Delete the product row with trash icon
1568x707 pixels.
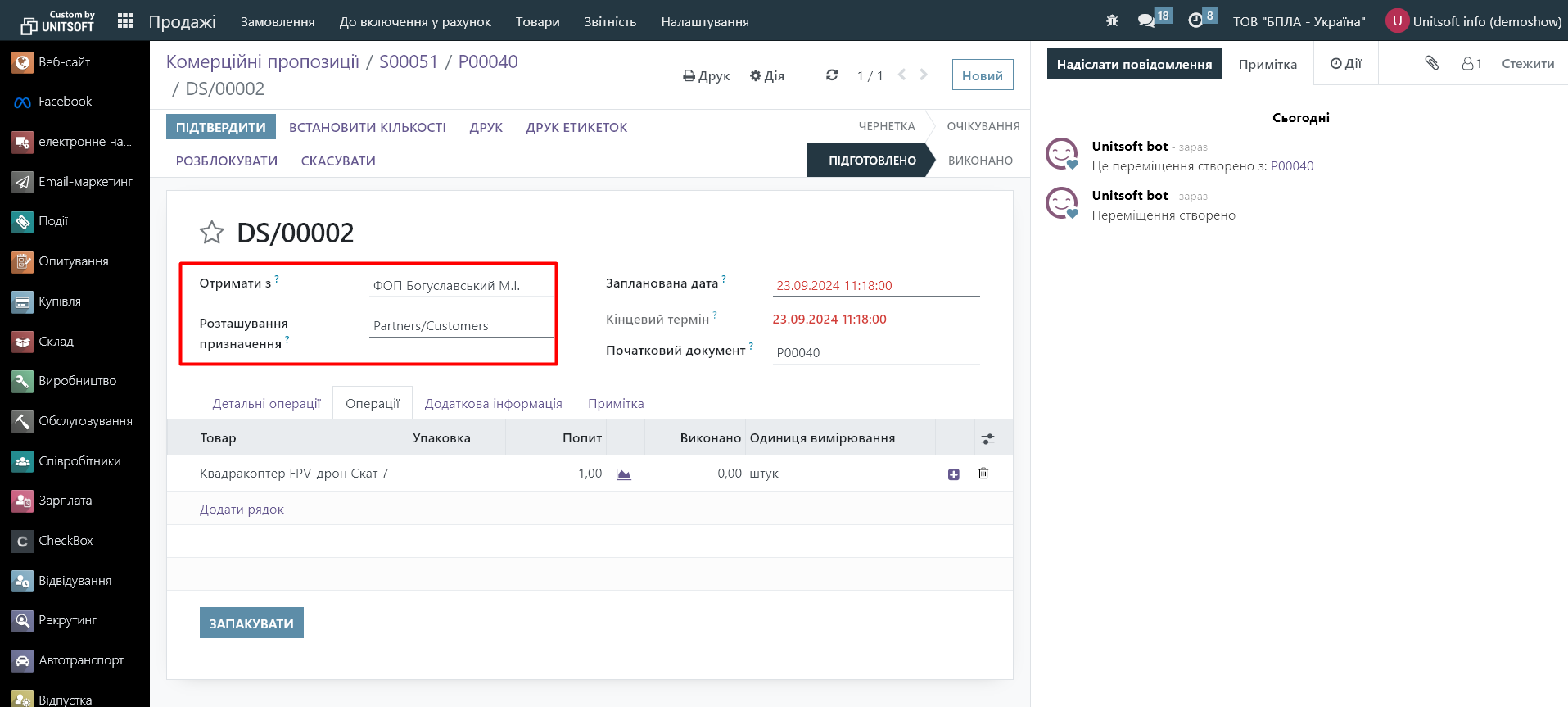tap(983, 474)
